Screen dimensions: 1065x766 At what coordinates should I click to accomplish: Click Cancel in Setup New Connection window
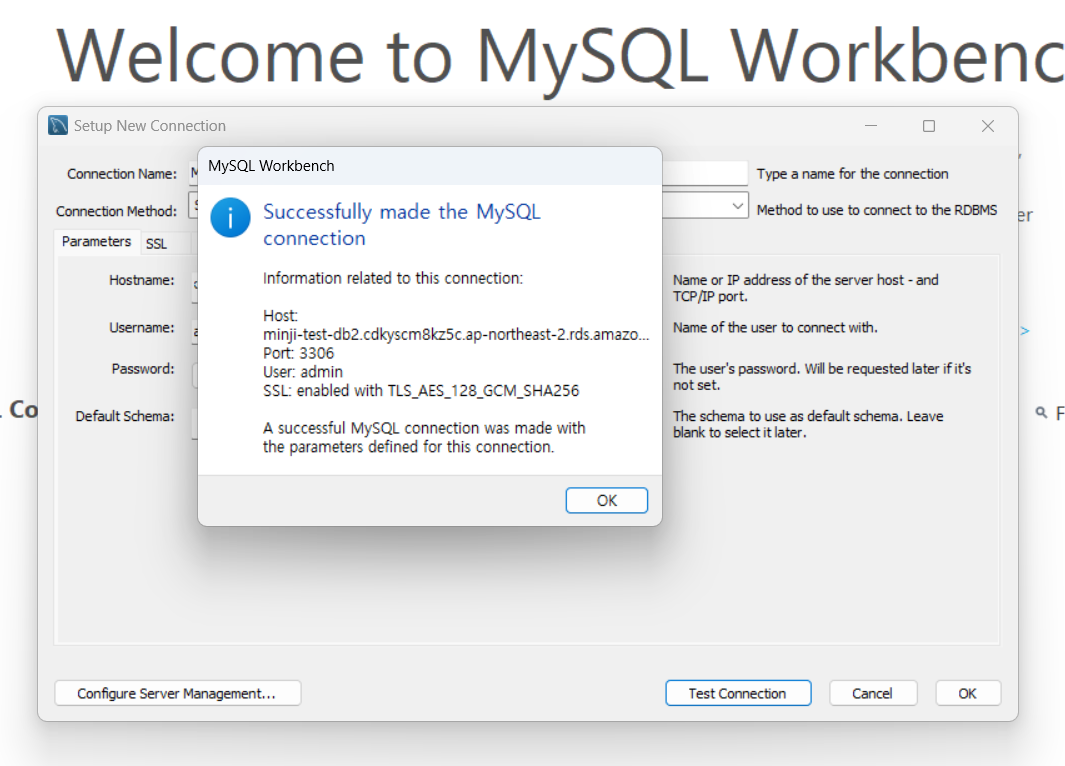[873, 693]
